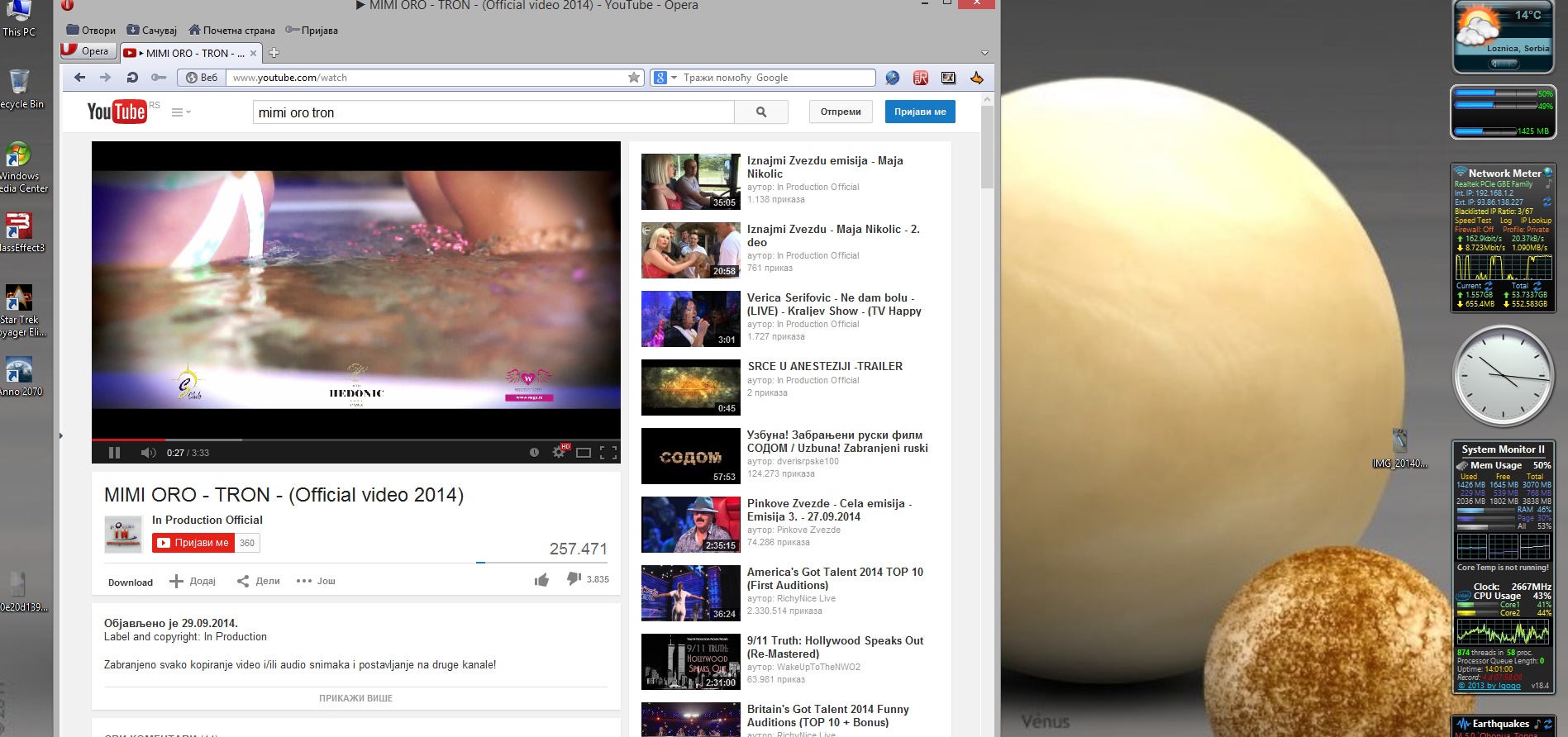
Task: Open Iznajmi Zvezdu emisija video thumbnail
Action: pos(691,182)
